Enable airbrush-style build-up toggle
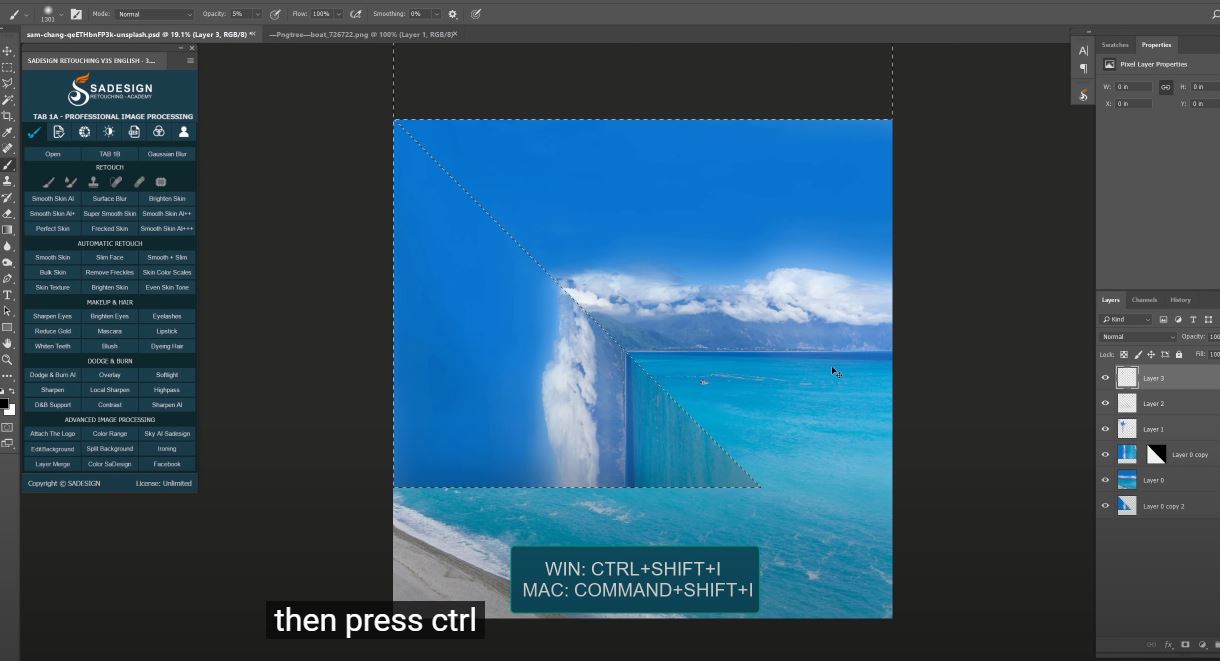 pyautogui.click(x=354, y=14)
